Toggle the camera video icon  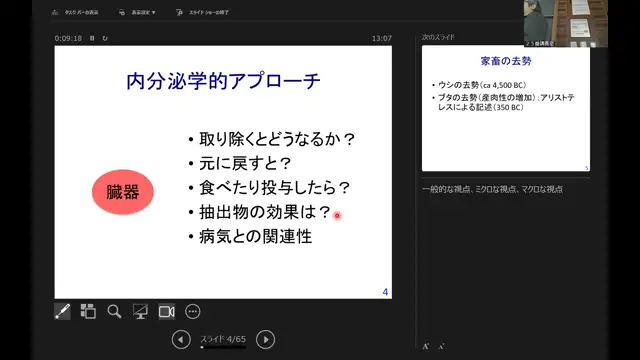167,312
